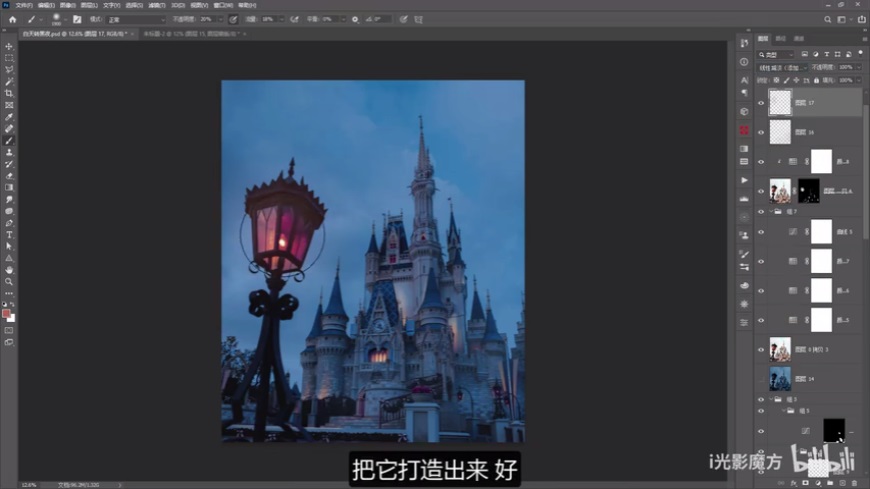Open layer opacity 100% dropdown
The image size is (870, 489).
[x=858, y=67]
